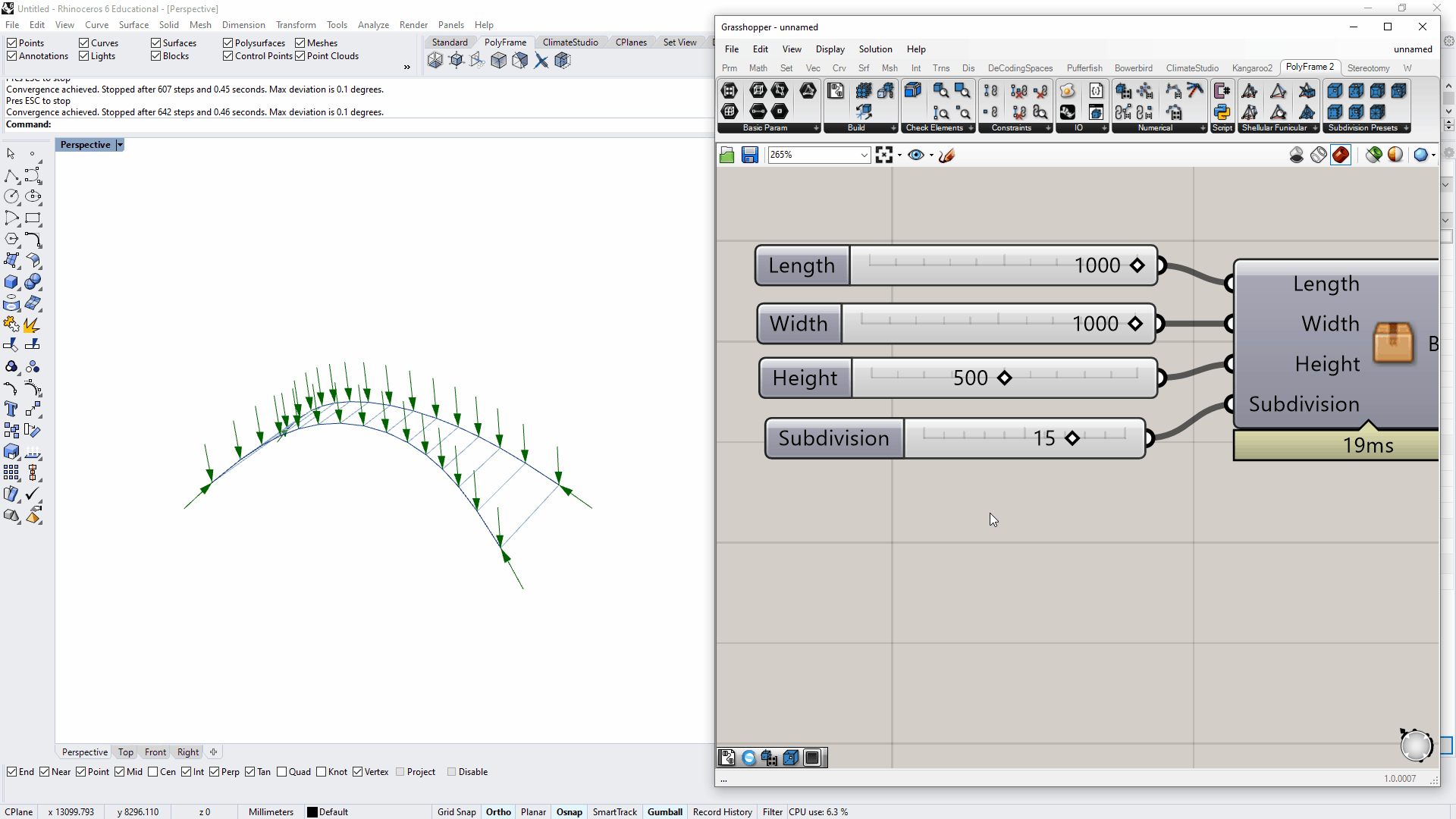Expand the Subdivision Presets panel
The image size is (1456, 819).
click(1406, 128)
